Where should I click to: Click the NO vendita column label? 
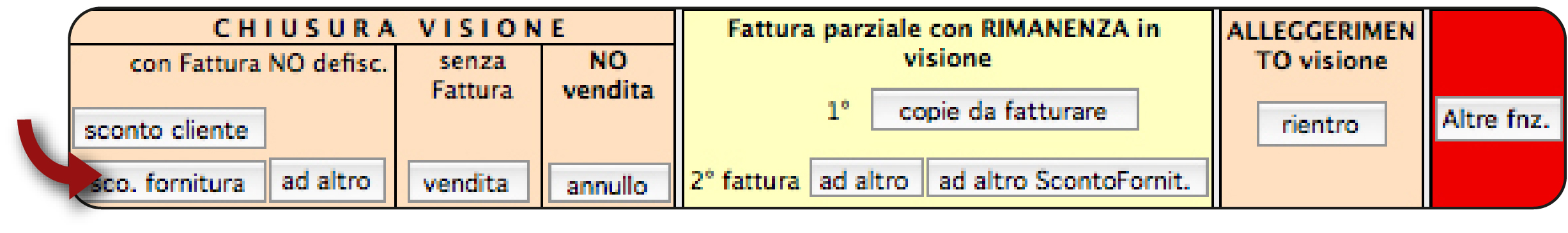click(x=608, y=76)
